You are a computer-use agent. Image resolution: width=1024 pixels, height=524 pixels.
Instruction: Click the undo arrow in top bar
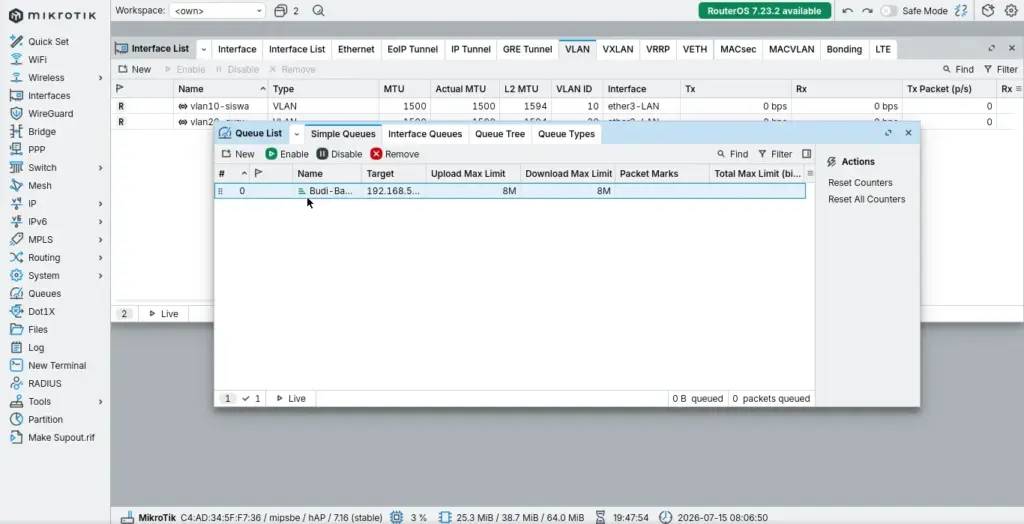(848, 10)
